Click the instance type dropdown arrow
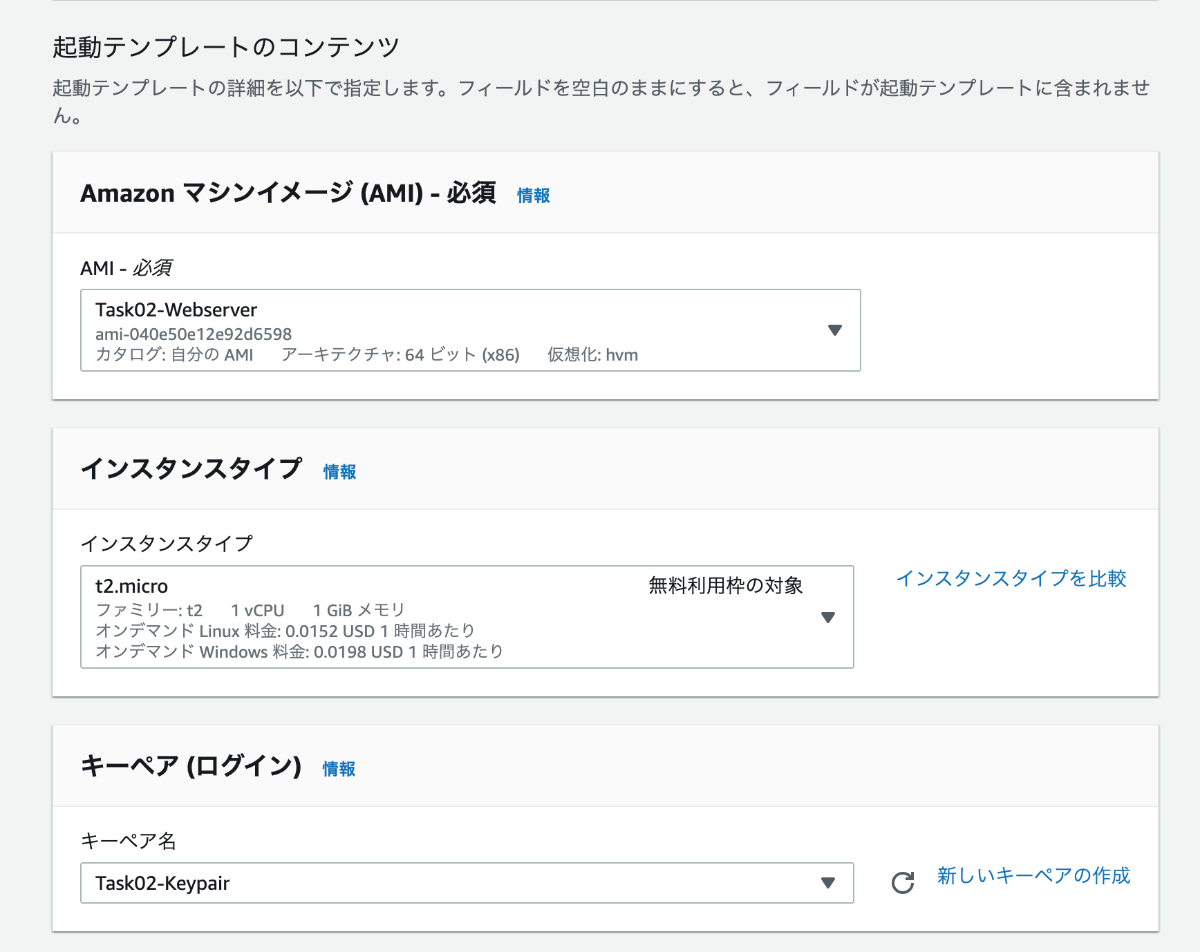 (x=828, y=617)
